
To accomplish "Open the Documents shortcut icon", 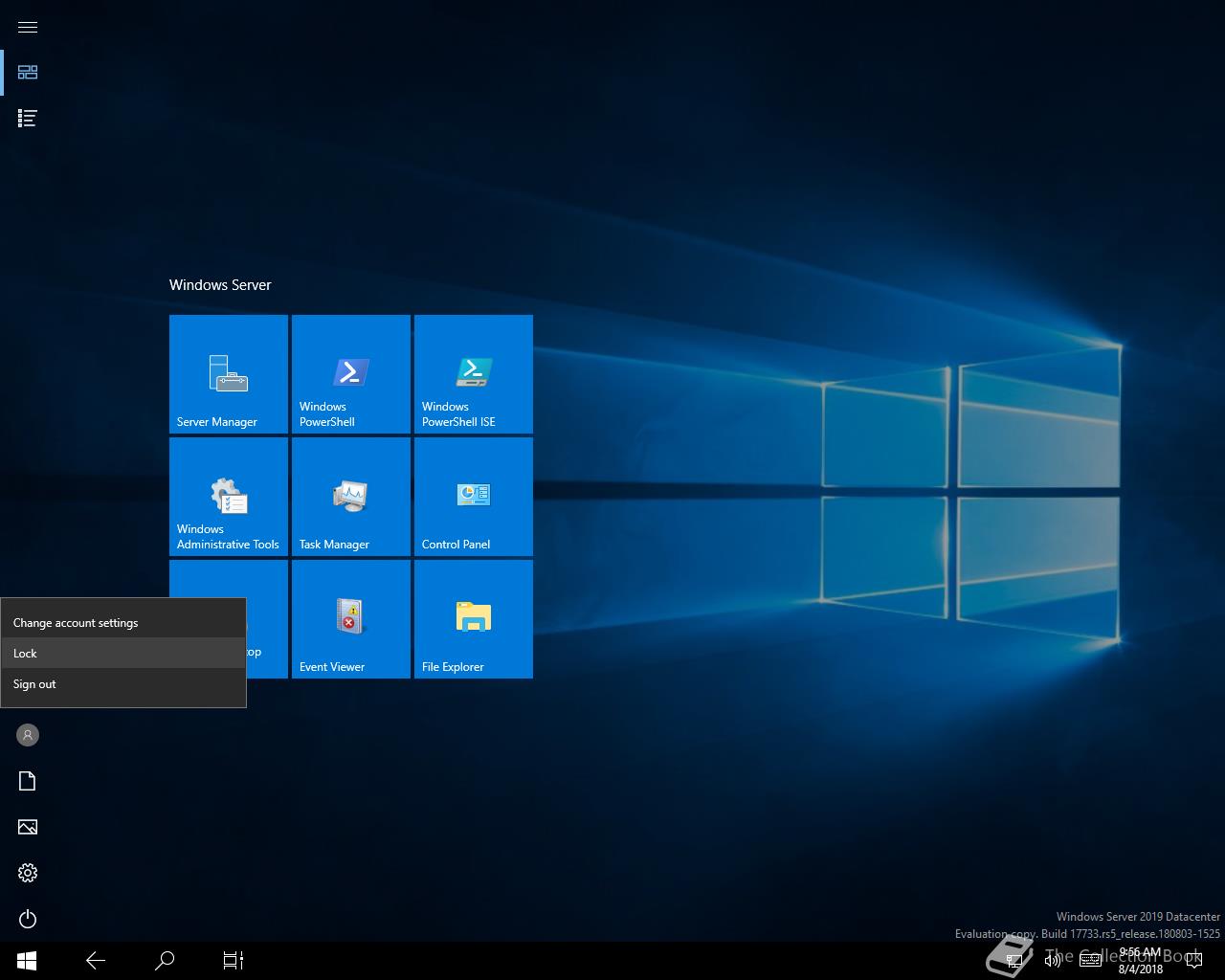I will tap(28, 781).
